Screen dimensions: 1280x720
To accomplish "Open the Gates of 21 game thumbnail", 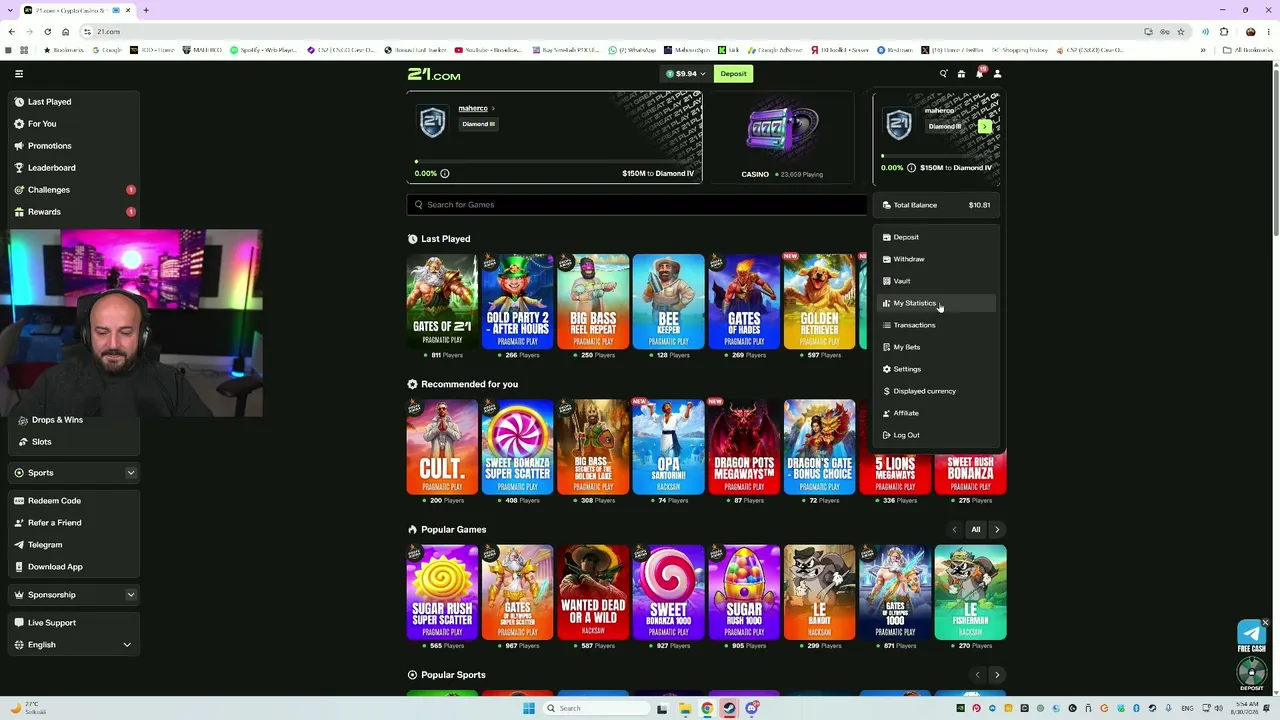I will coord(442,301).
